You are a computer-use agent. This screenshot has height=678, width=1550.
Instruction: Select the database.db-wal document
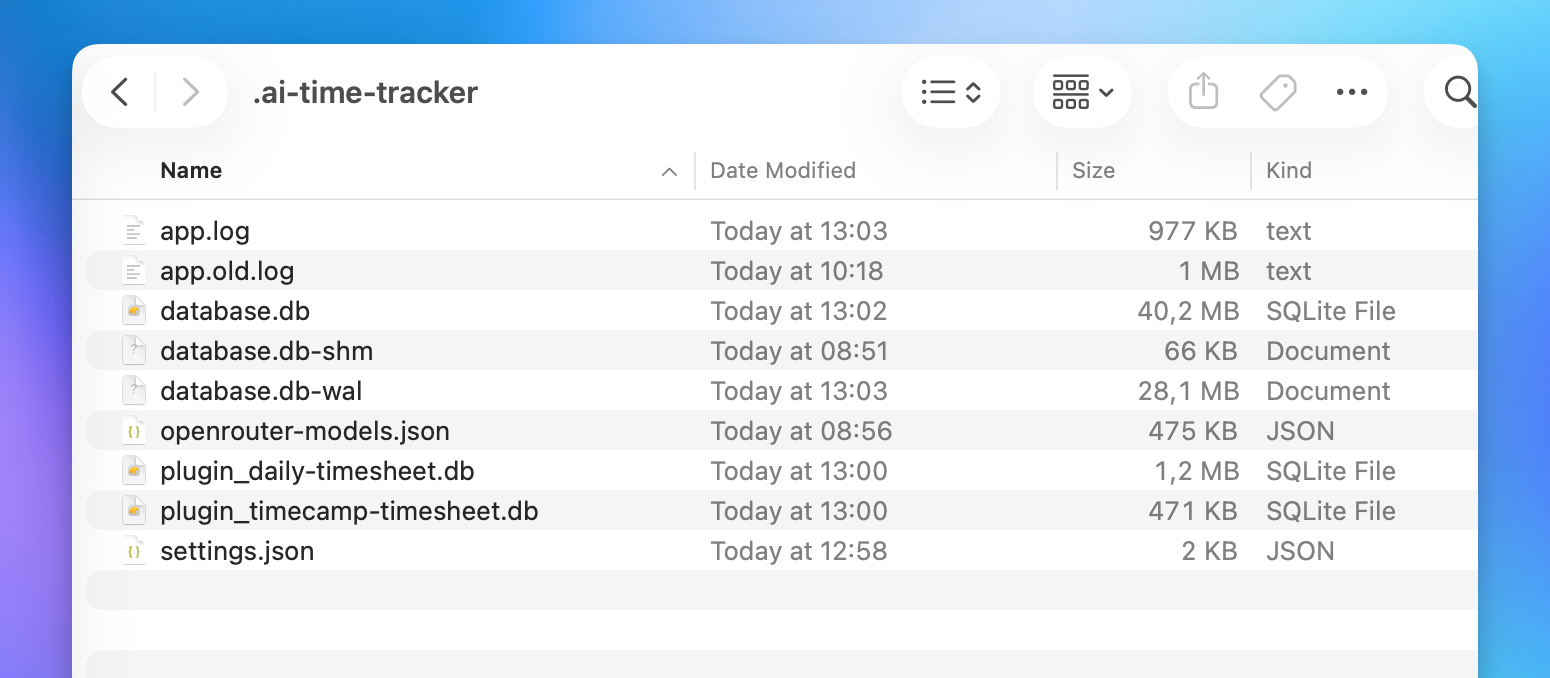[261, 391]
